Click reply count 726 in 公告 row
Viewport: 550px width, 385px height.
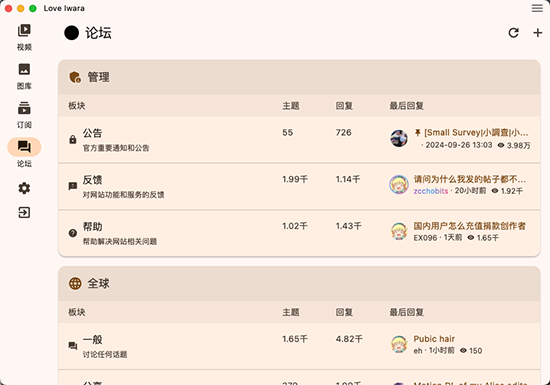[343, 133]
